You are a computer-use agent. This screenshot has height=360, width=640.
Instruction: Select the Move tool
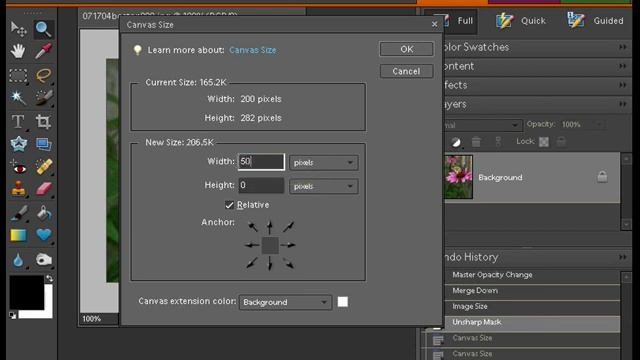(18, 29)
